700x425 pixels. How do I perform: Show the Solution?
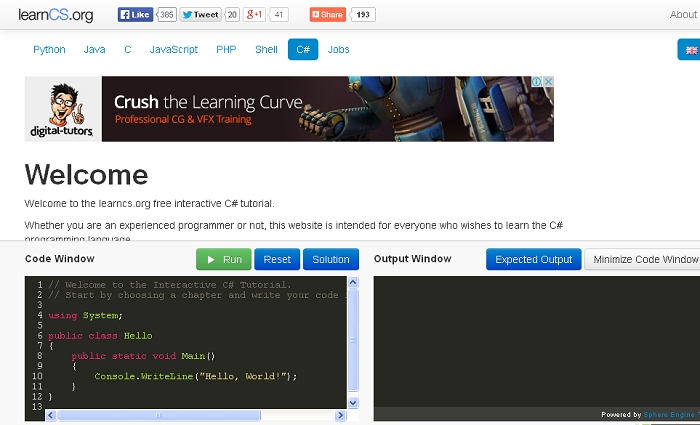coord(331,259)
